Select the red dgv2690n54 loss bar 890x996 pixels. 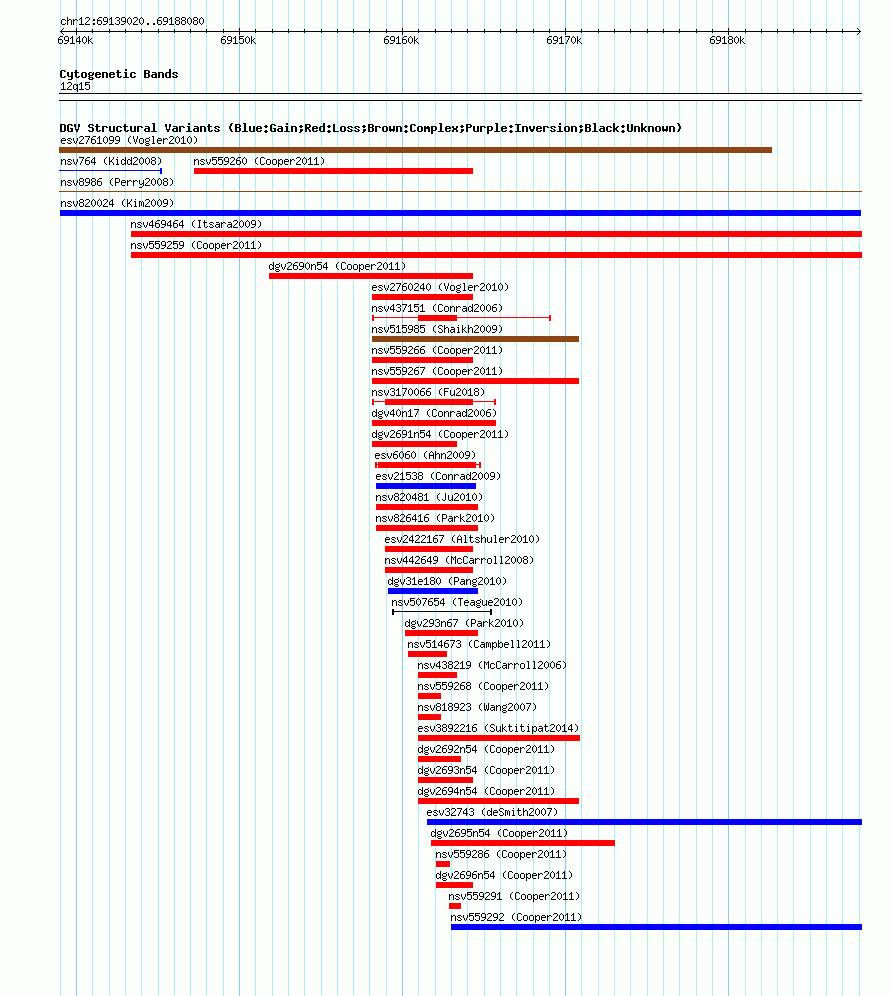[x=371, y=276]
